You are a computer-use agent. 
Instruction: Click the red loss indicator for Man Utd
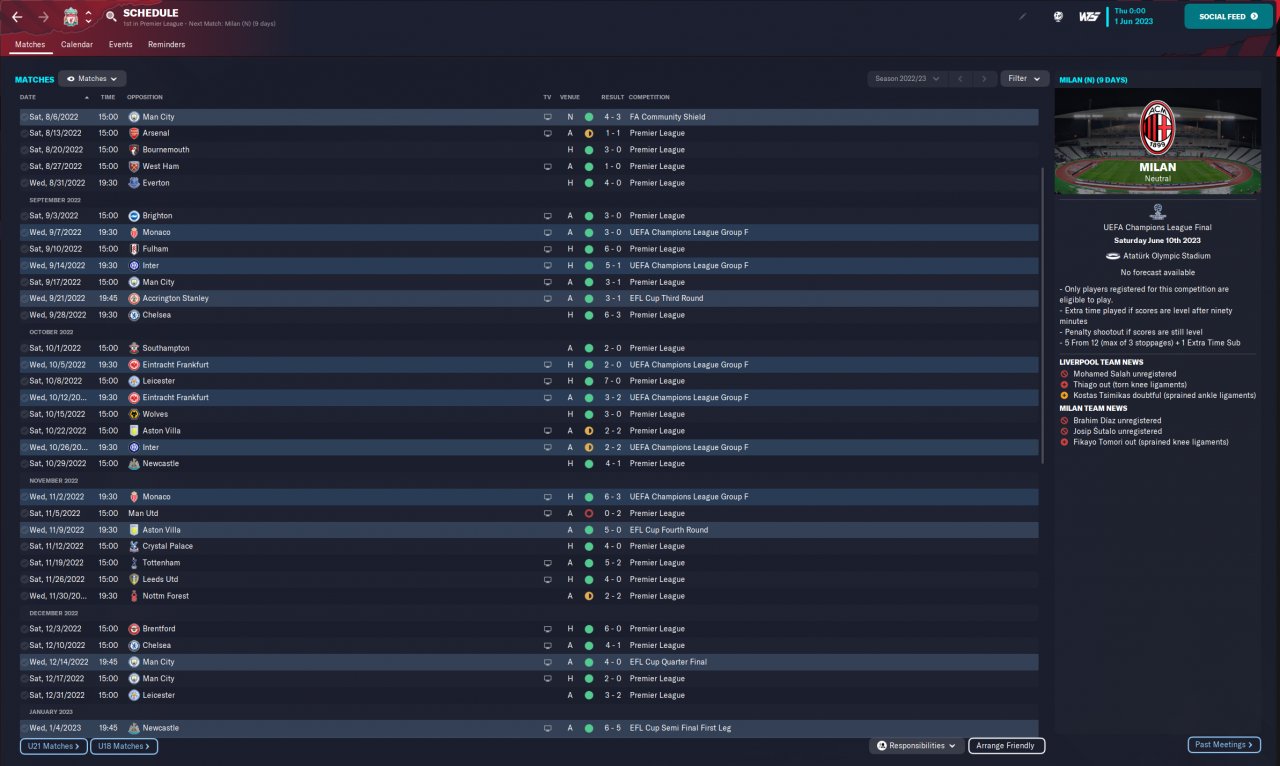(x=589, y=513)
